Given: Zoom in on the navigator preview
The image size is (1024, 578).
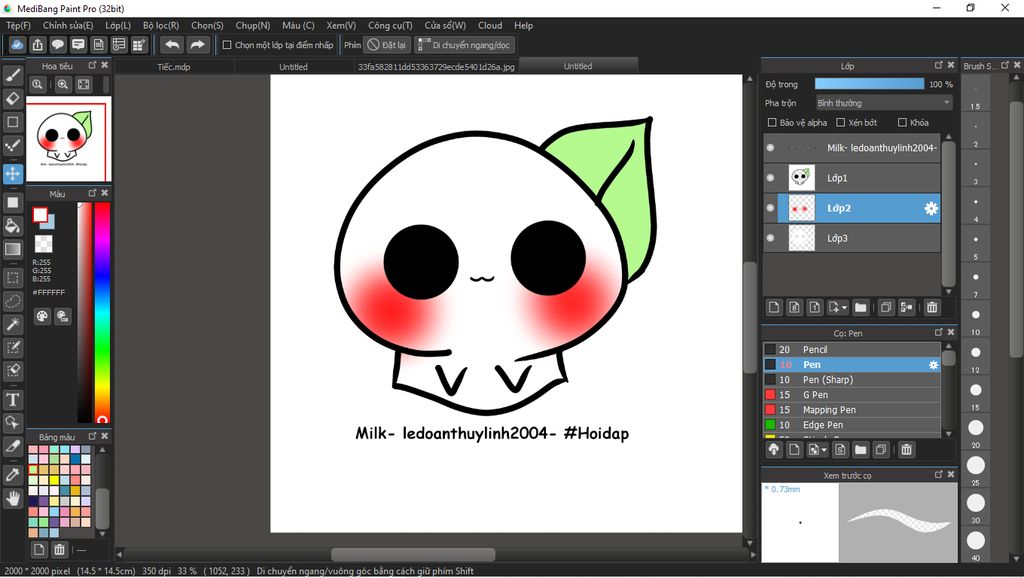Looking at the screenshot, I should click(63, 84).
